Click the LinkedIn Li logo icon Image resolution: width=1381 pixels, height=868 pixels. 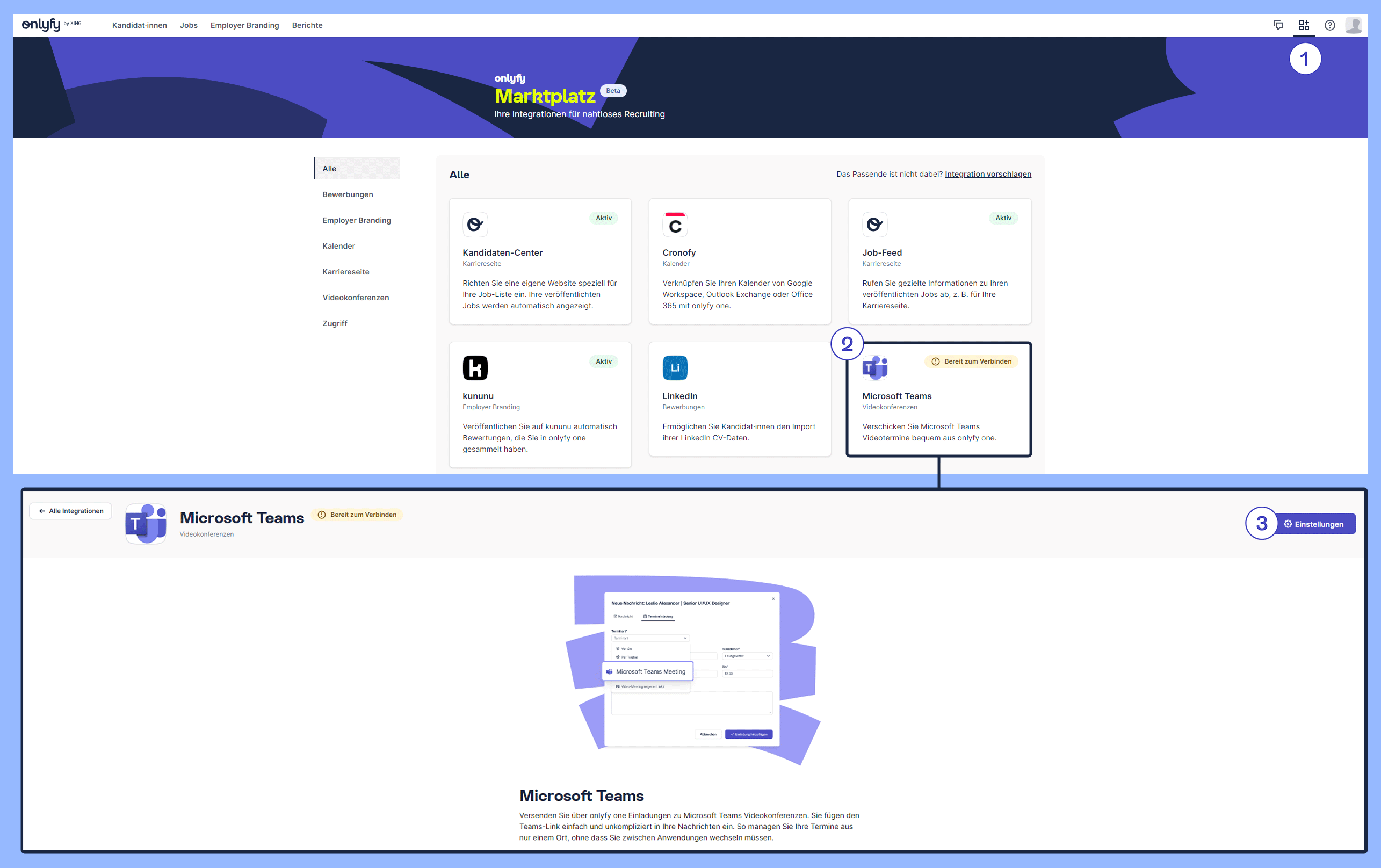click(675, 367)
